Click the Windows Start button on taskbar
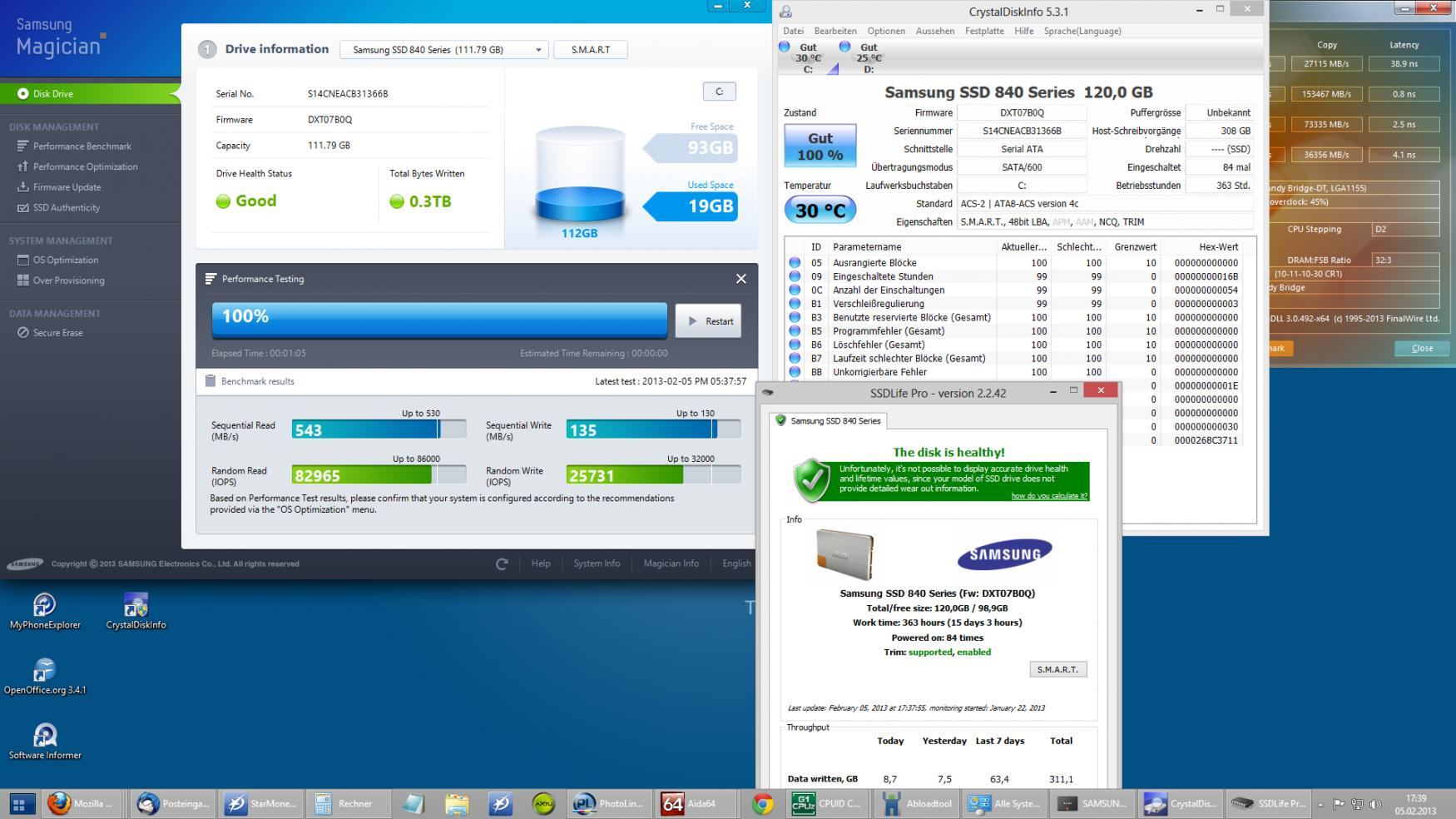 pos(21,804)
